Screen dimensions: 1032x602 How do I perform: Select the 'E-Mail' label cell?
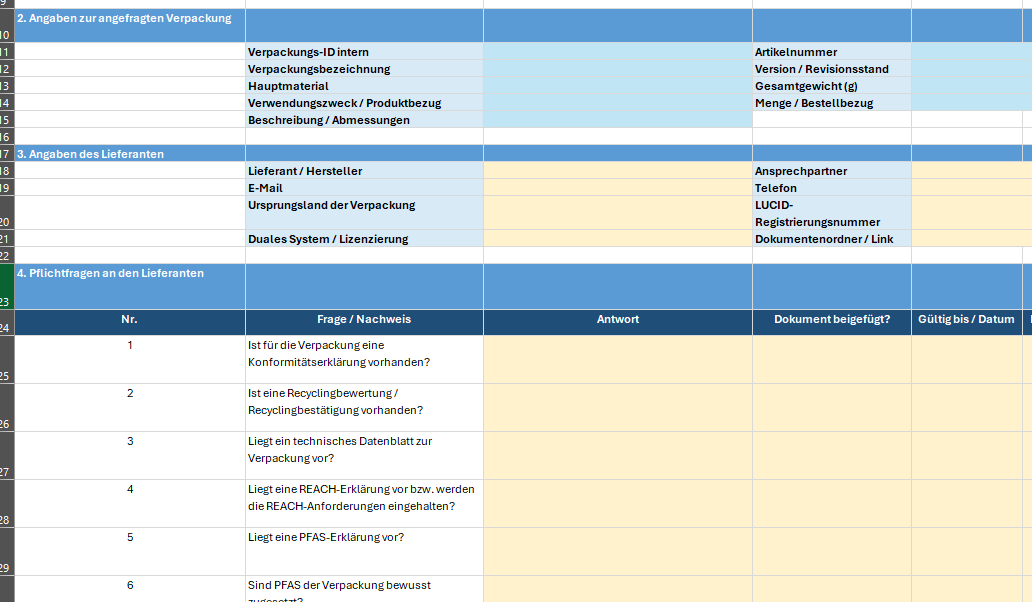tap(364, 188)
